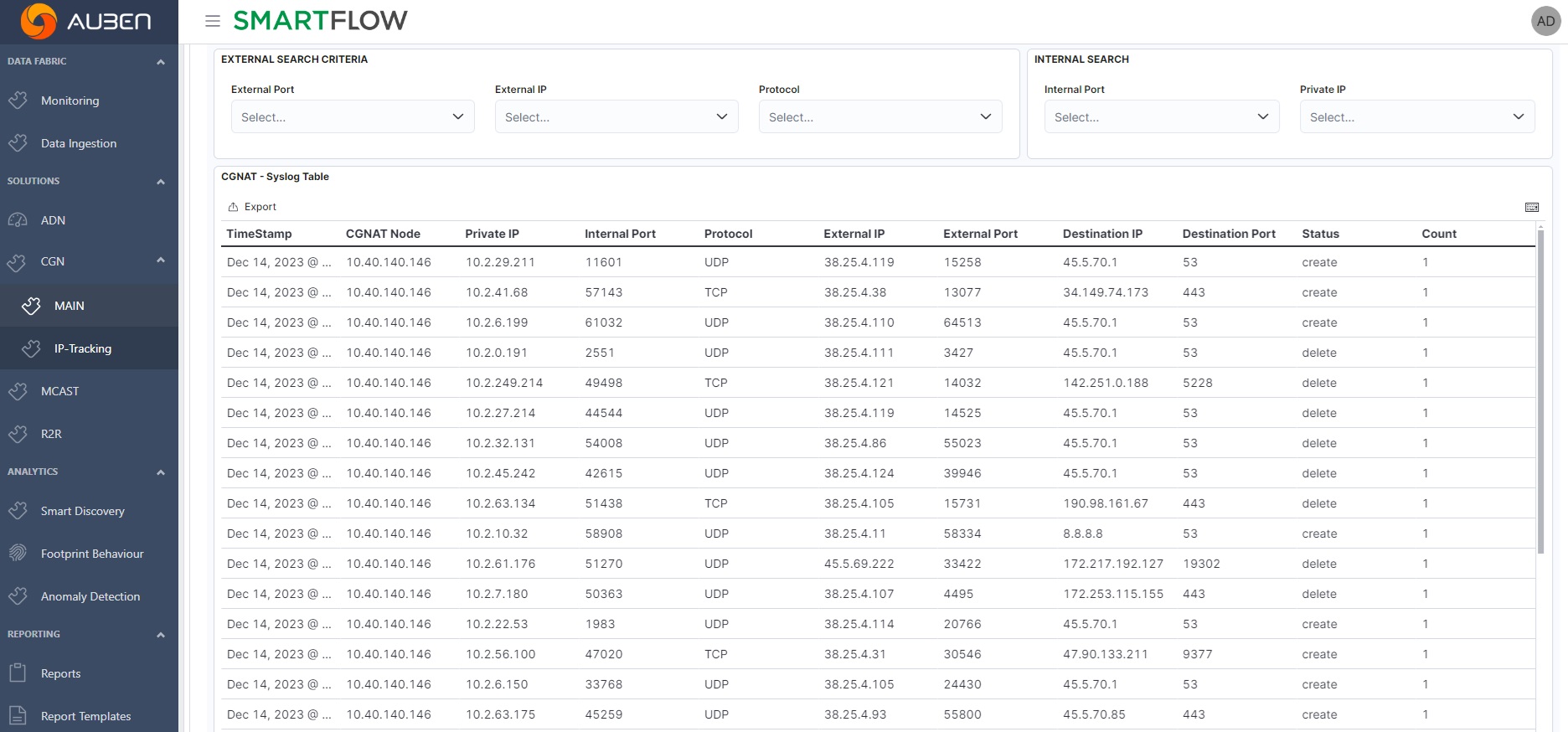Go to IP-Tracking in the sidebar
1568x732 pixels.
click(x=83, y=348)
